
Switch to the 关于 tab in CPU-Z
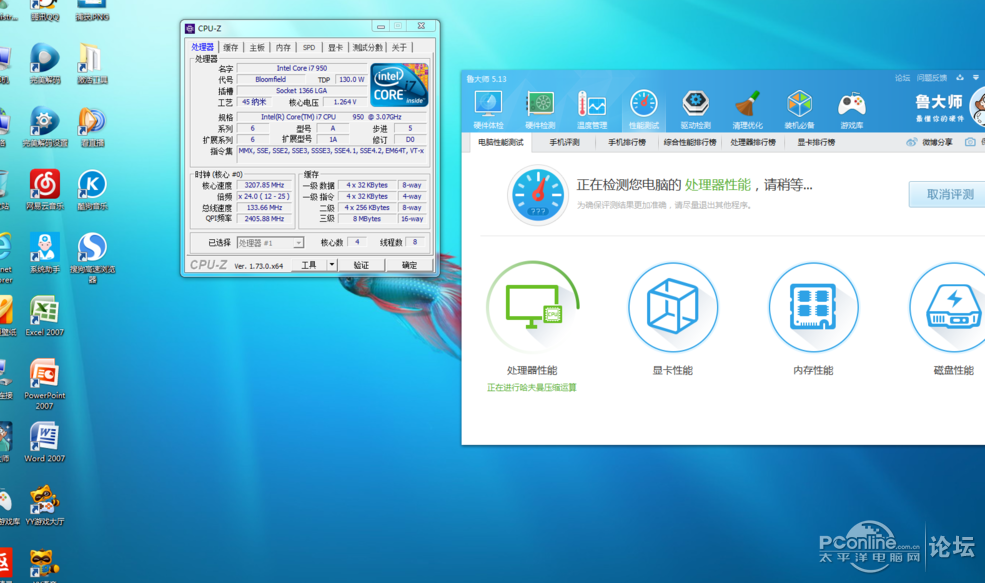(399, 48)
